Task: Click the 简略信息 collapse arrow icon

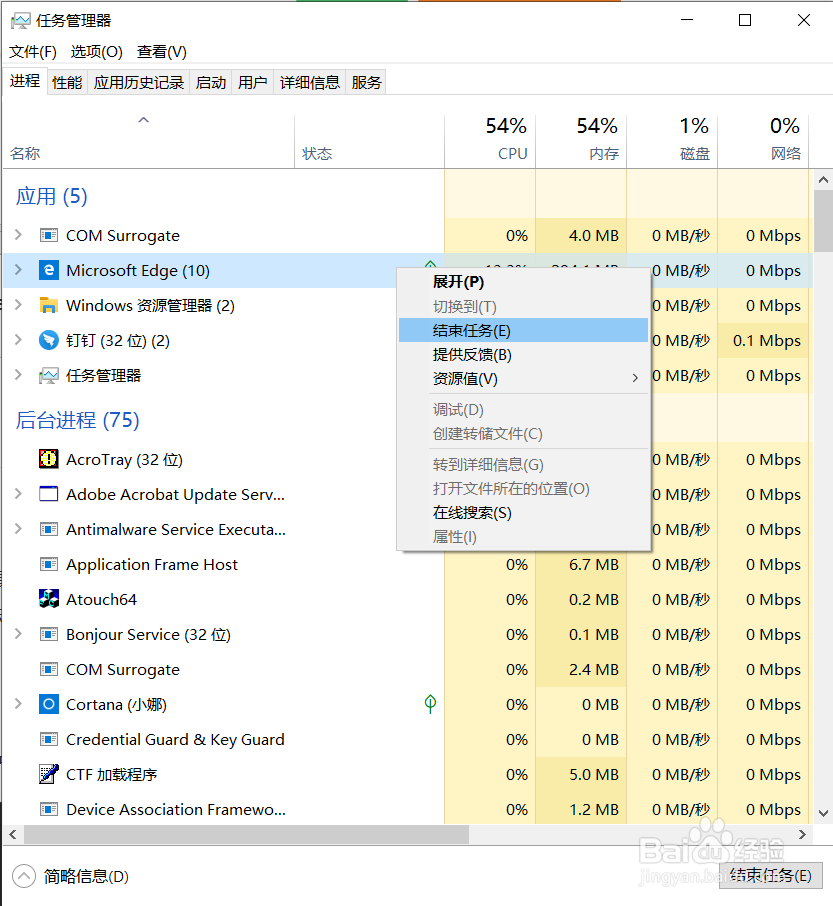Action: tap(24, 876)
